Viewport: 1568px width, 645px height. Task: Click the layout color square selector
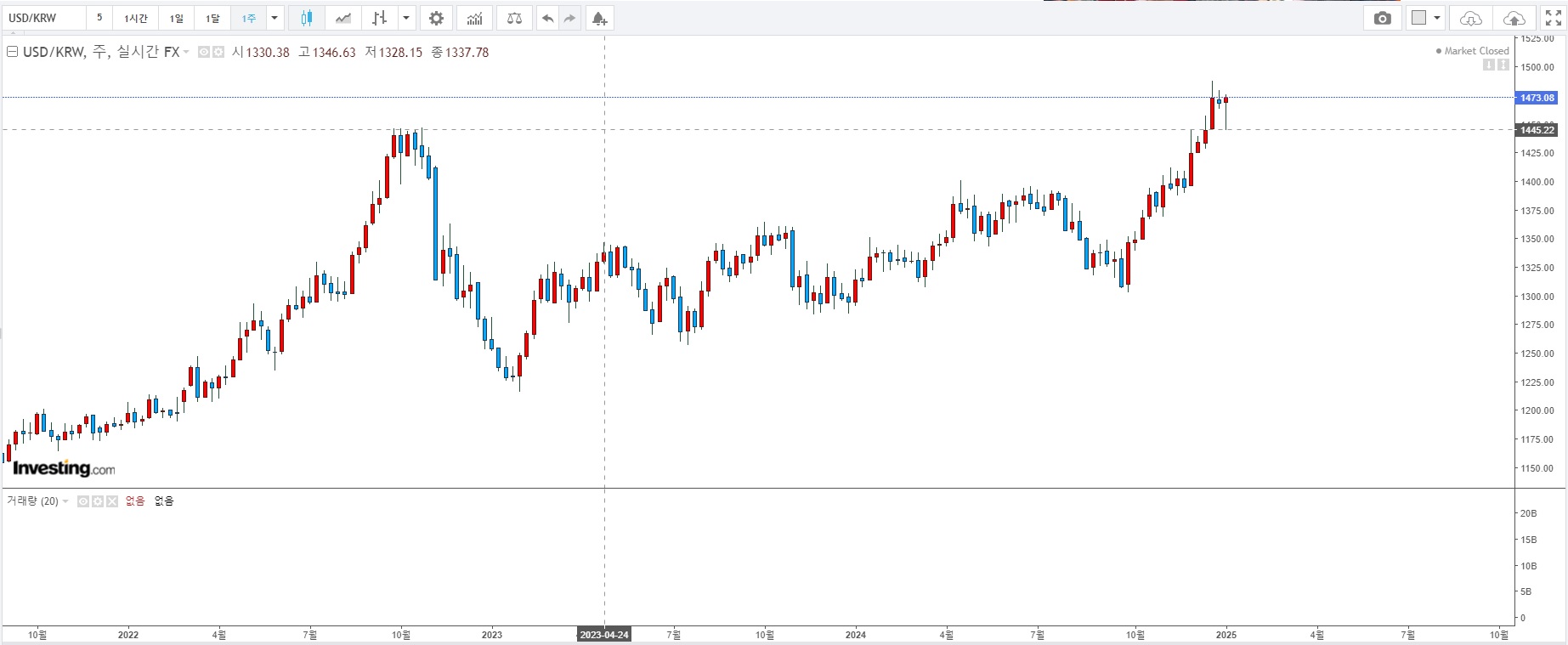tap(1418, 18)
